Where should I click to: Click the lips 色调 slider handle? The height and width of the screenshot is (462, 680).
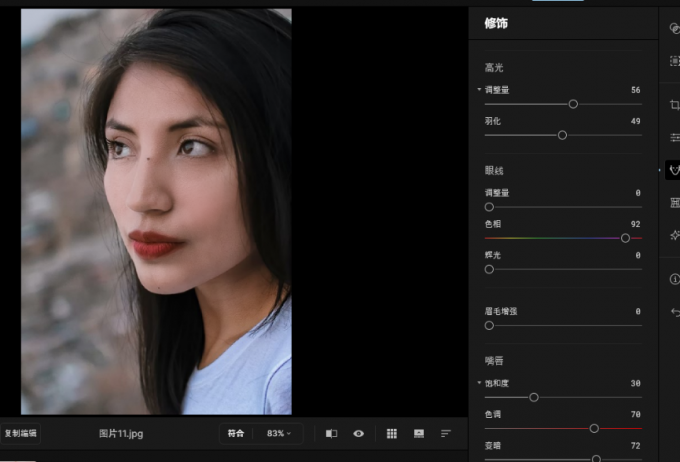(594, 428)
